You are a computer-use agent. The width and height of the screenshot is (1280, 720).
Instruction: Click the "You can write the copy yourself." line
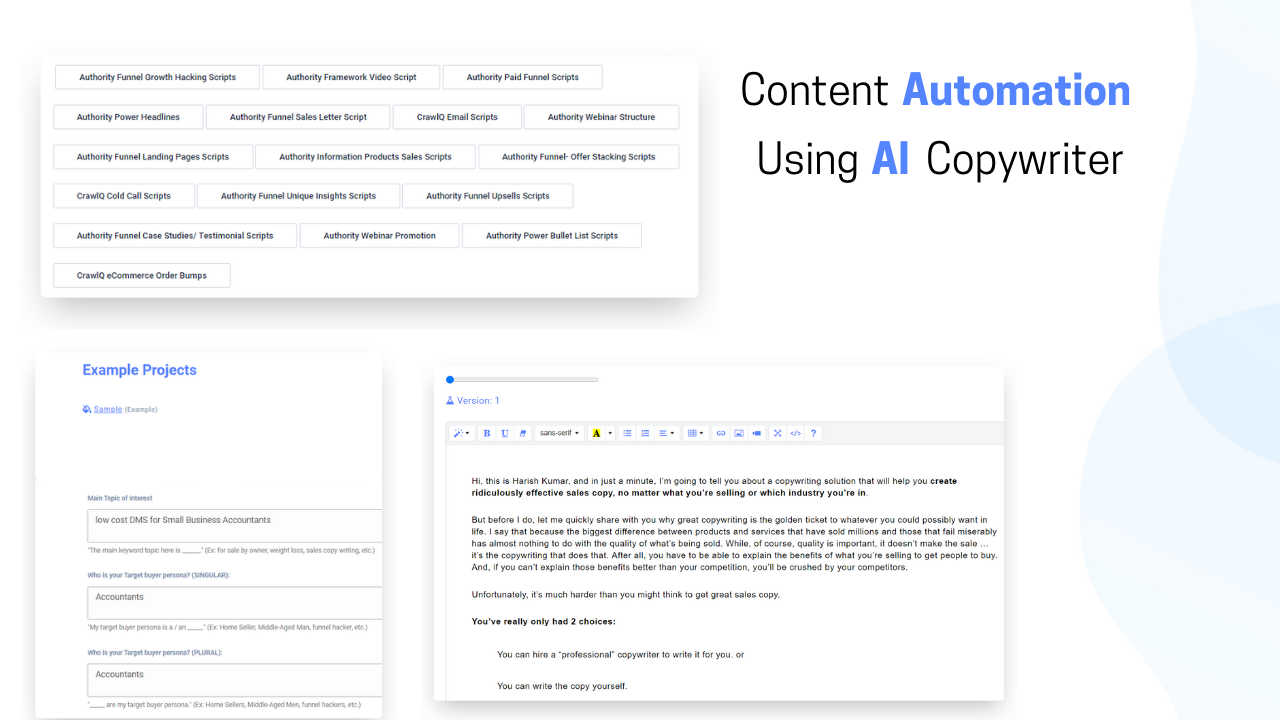pos(562,686)
